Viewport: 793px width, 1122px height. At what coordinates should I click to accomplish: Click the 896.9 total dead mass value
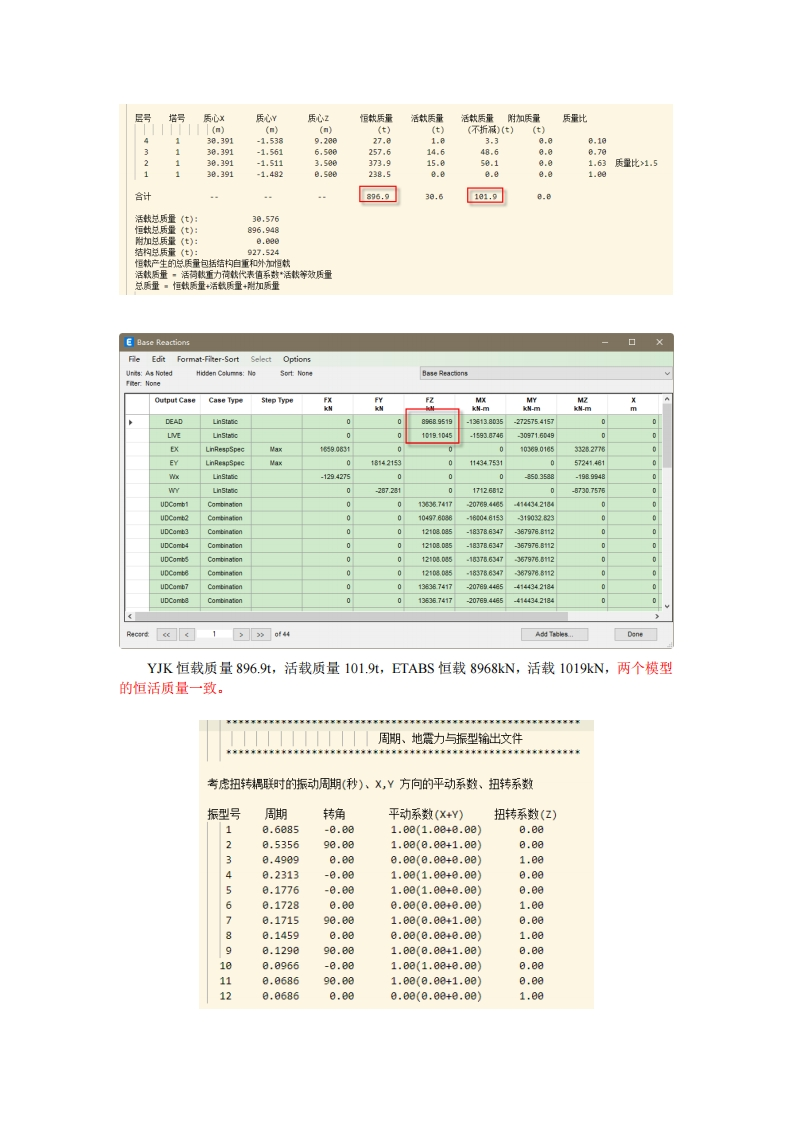click(x=378, y=196)
